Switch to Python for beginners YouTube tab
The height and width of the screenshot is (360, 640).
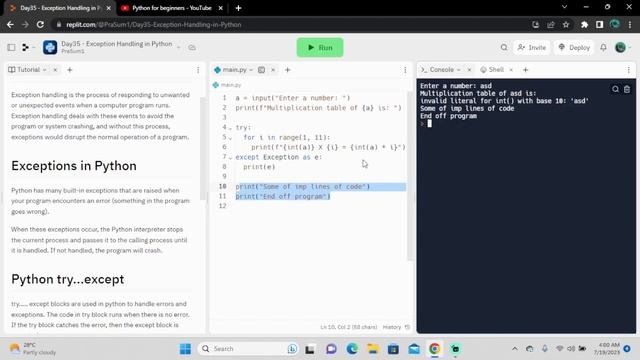click(x=171, y=8)
